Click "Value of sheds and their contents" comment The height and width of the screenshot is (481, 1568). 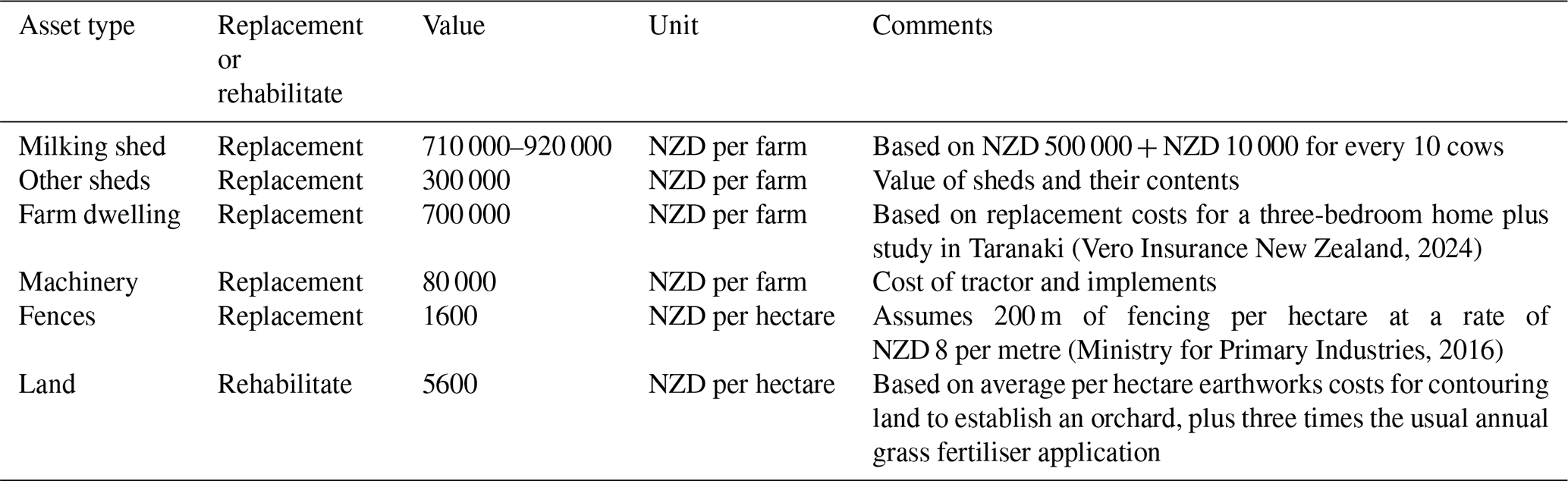[x=1055, y=181]
